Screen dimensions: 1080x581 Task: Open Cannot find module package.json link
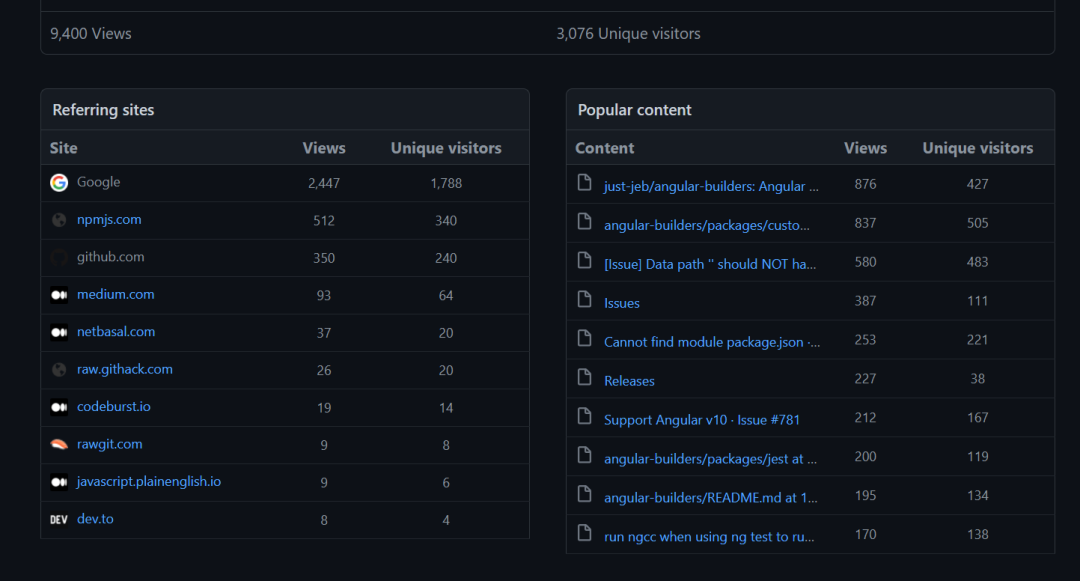[x=712, y=342]
